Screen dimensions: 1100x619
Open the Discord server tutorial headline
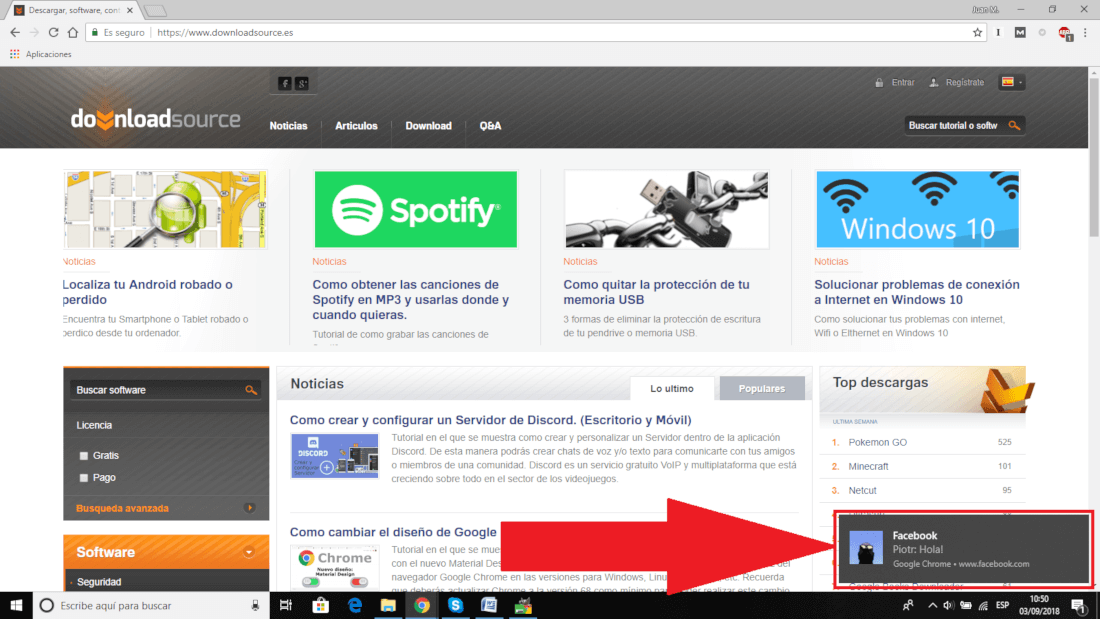tap(490, 420)
